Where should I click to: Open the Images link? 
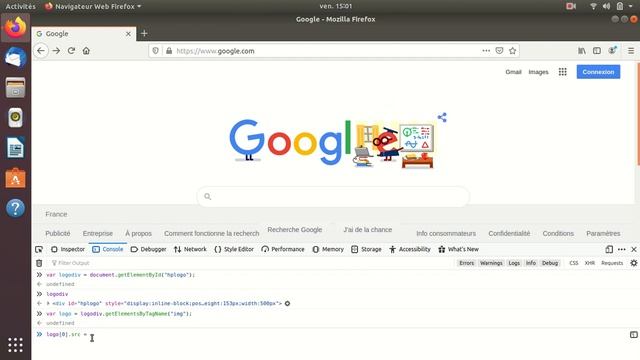(x=538, y=72)
